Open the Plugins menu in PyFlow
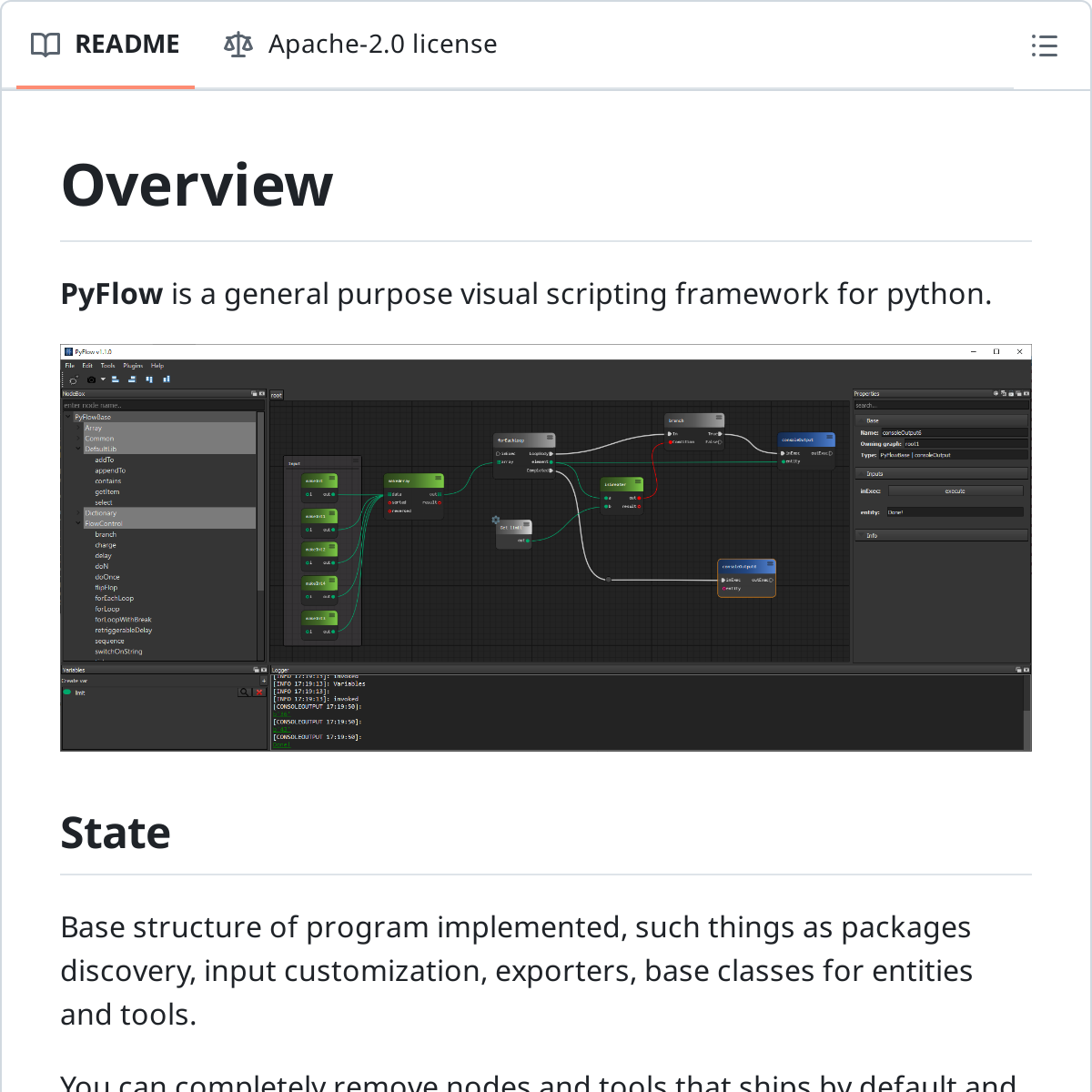 click(133, 366)
